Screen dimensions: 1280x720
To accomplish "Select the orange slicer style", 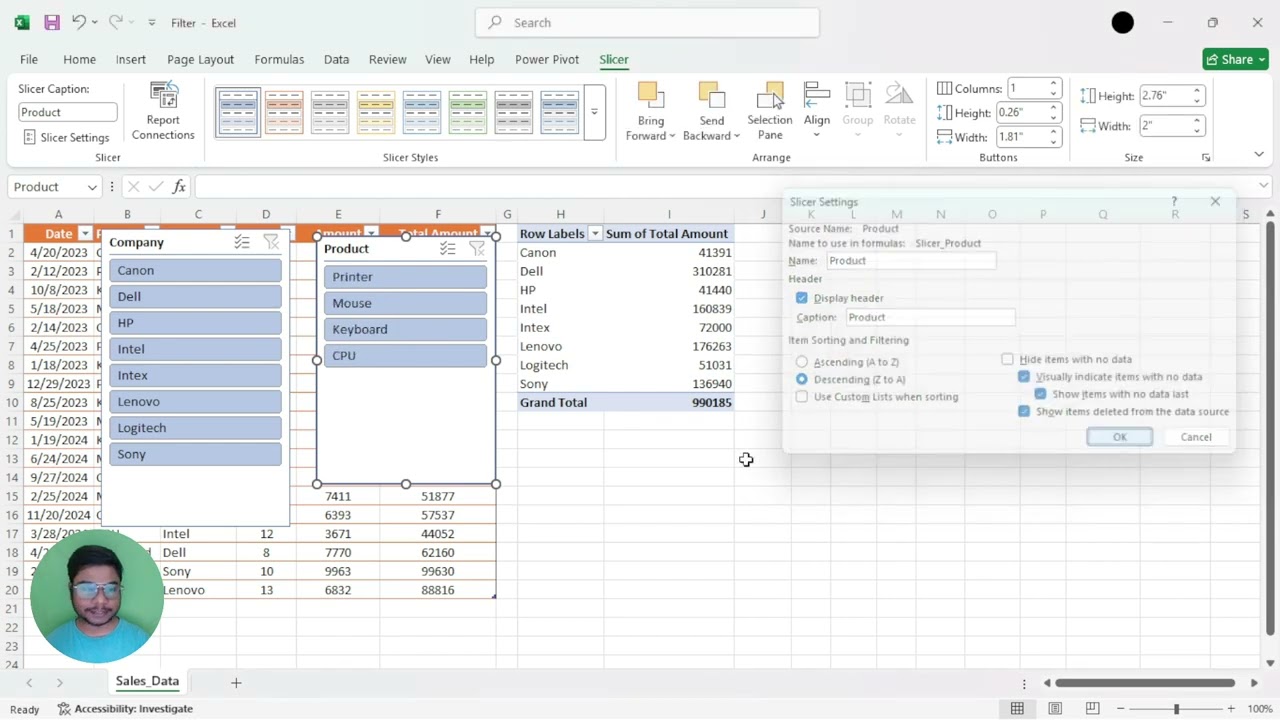I will pyautogui.click(x=284, y=112).
